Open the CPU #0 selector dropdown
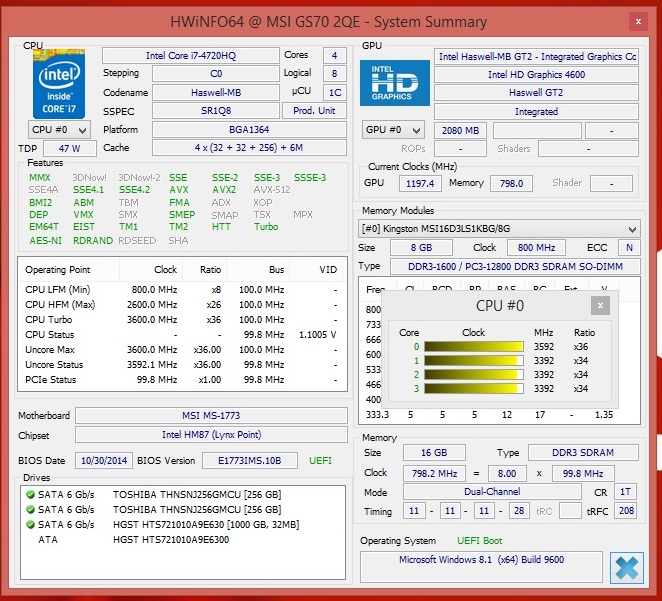 pyautogui.click(x=59, y=130)
